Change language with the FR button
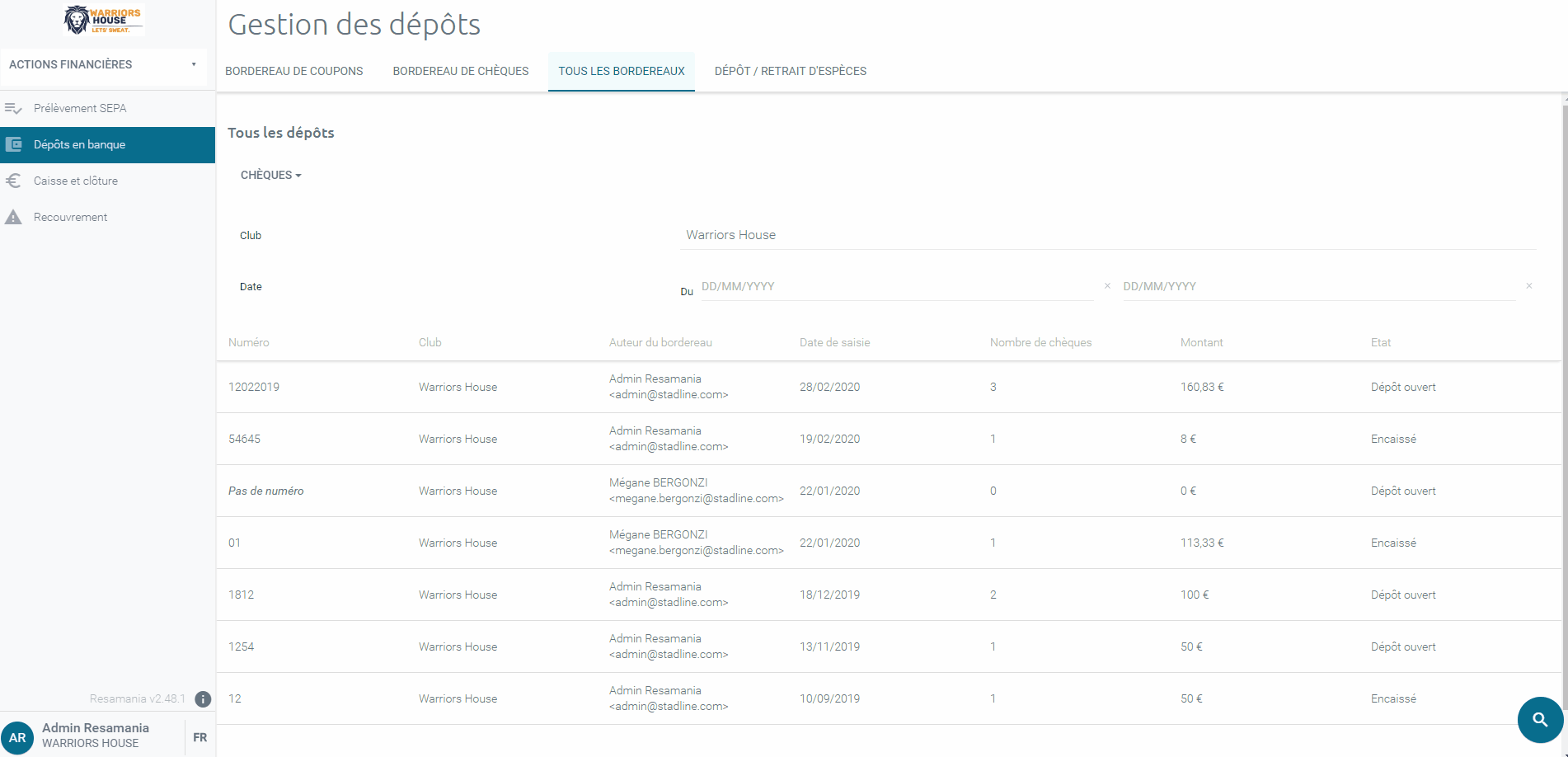1568x757 pixels. (x=200, y=737)
